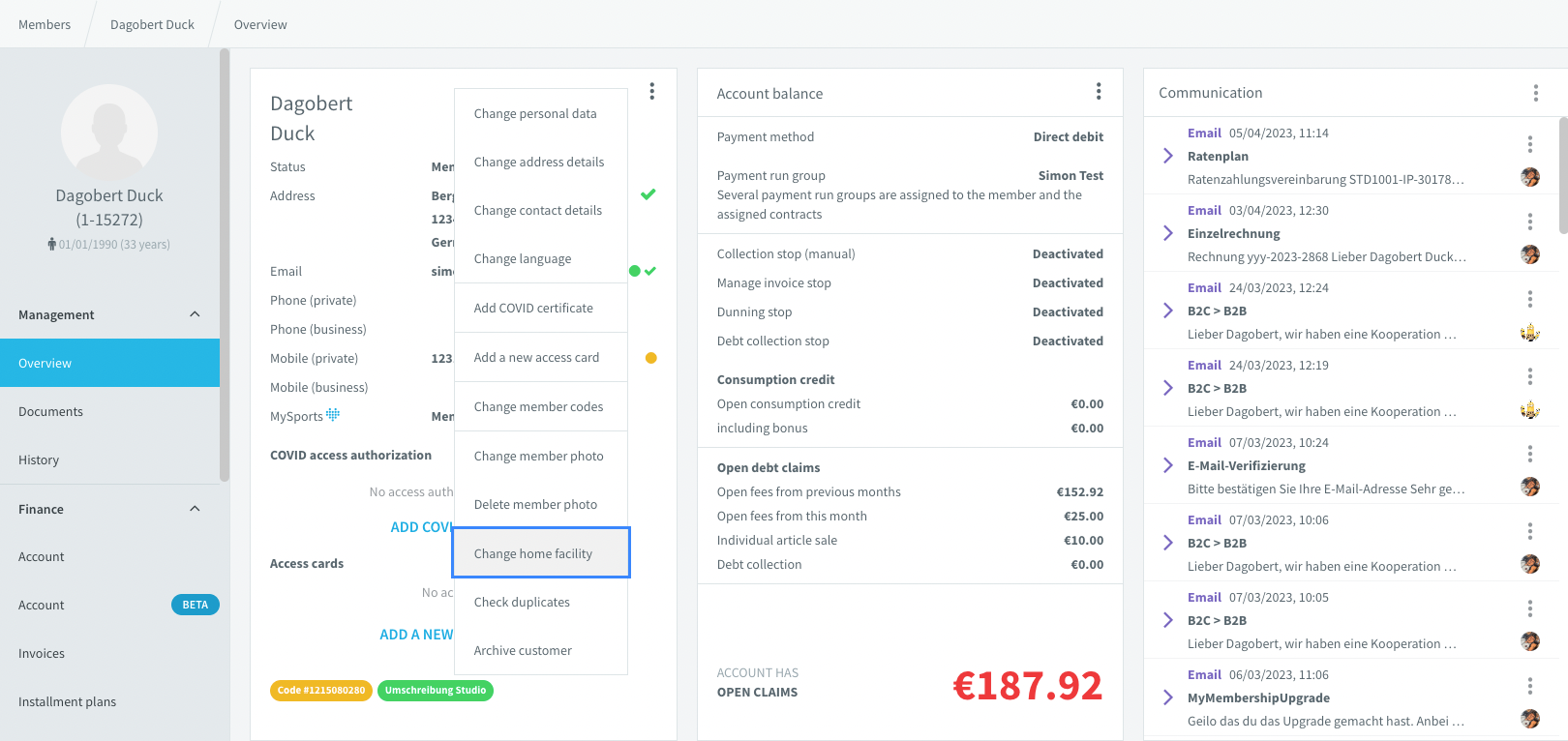This screenshot has width=1568, height=741.
Task: Open options for B2C > B2B email 12:19
Action: coord(1530,376)
